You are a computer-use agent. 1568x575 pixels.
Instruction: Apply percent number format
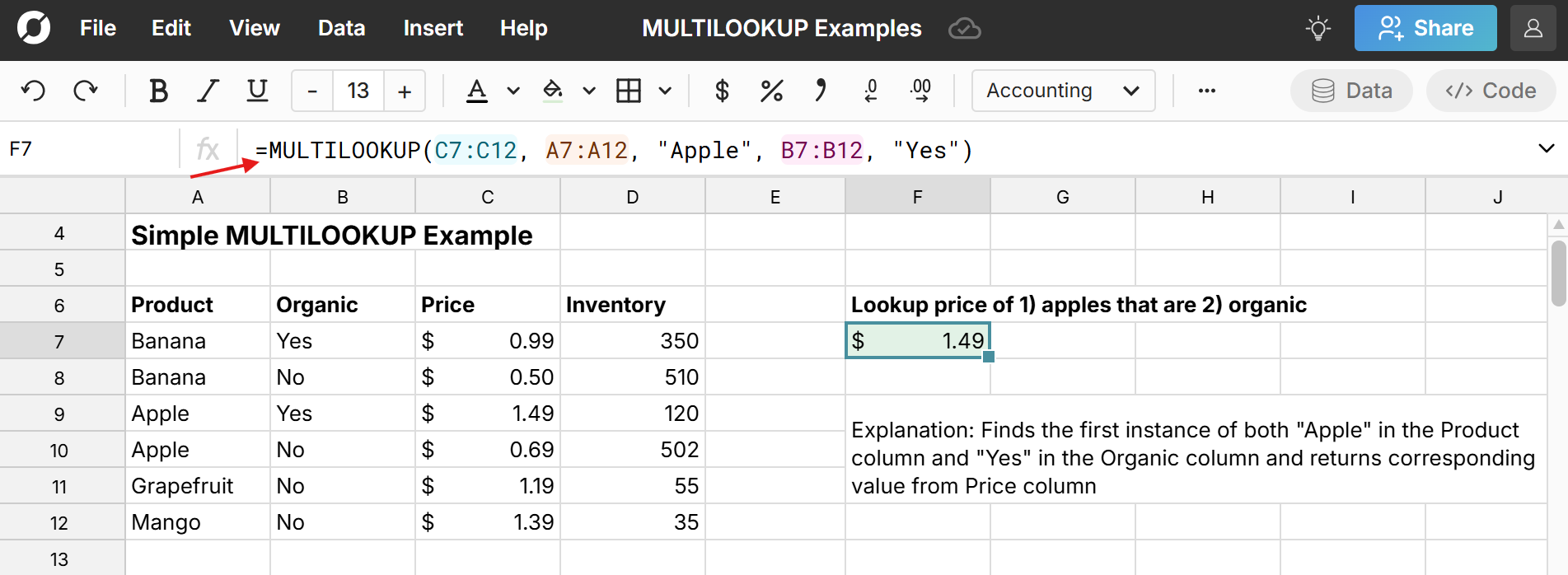pos(771,91)
